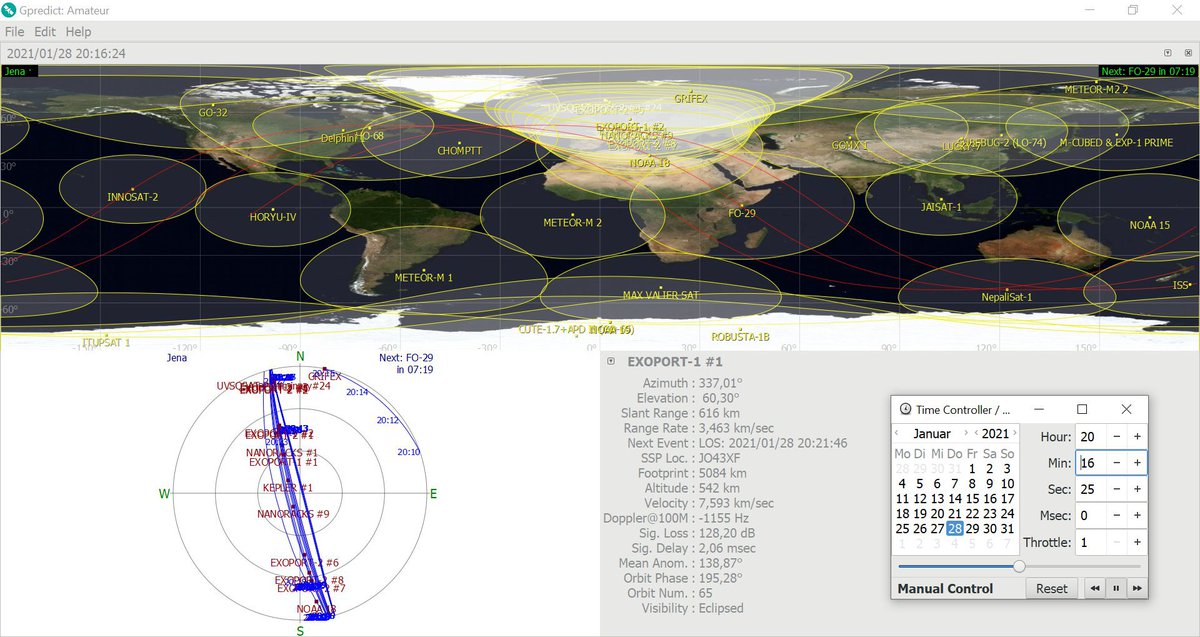Click ISS marker on the map
Viewport: 1200px width, 637px height.
[1182, 285]
